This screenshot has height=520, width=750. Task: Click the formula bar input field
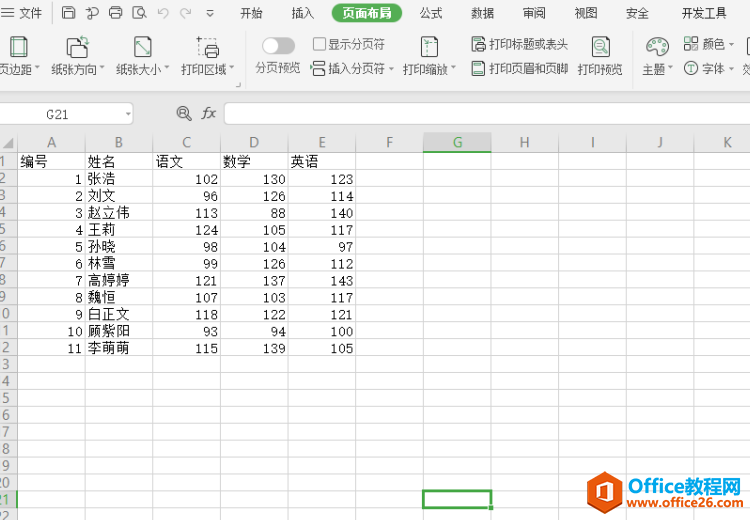(480, 114)
